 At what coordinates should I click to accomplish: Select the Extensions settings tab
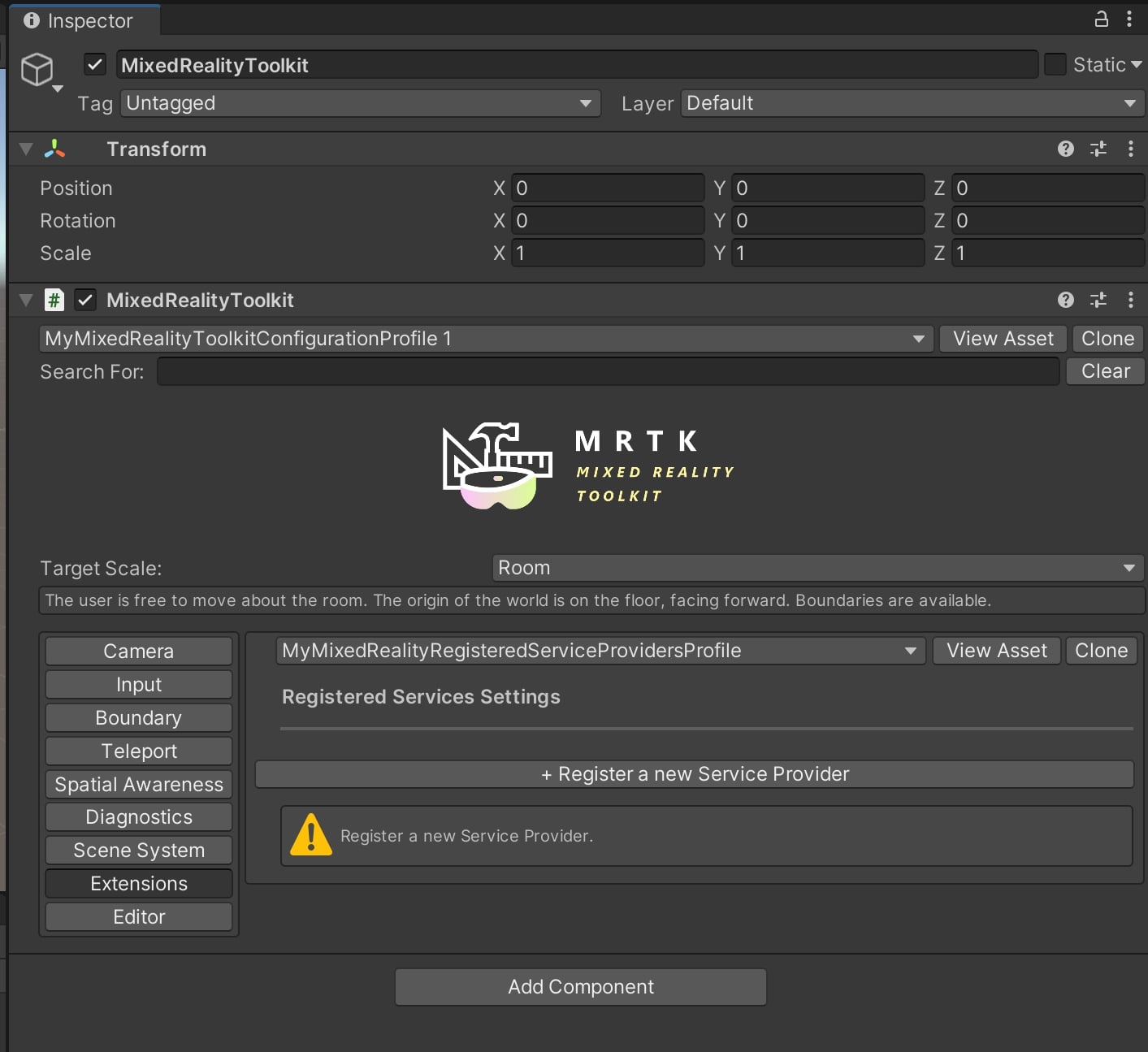(x=139, y=884)
